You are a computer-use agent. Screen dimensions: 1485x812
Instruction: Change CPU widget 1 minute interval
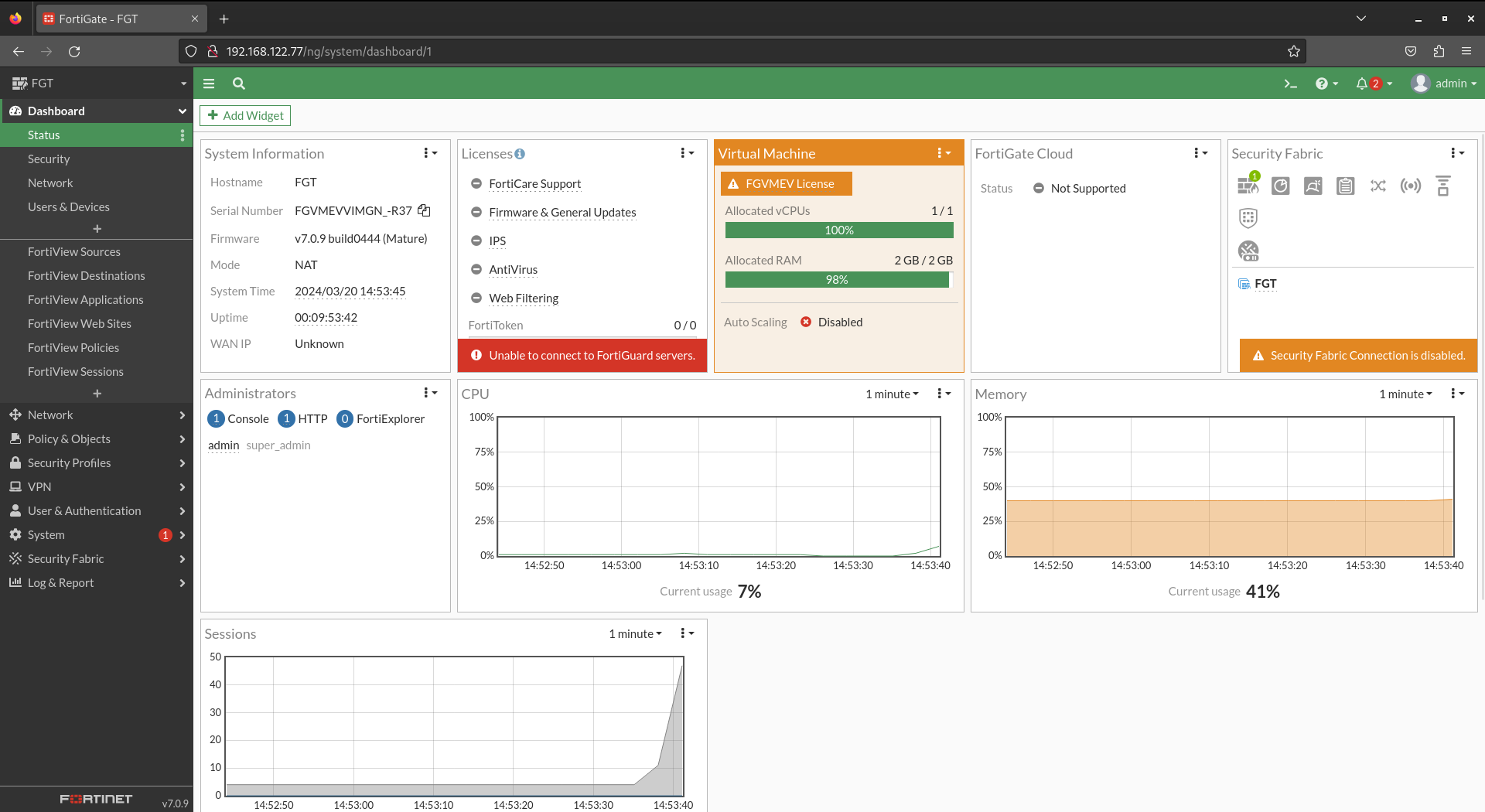[892, 394]
